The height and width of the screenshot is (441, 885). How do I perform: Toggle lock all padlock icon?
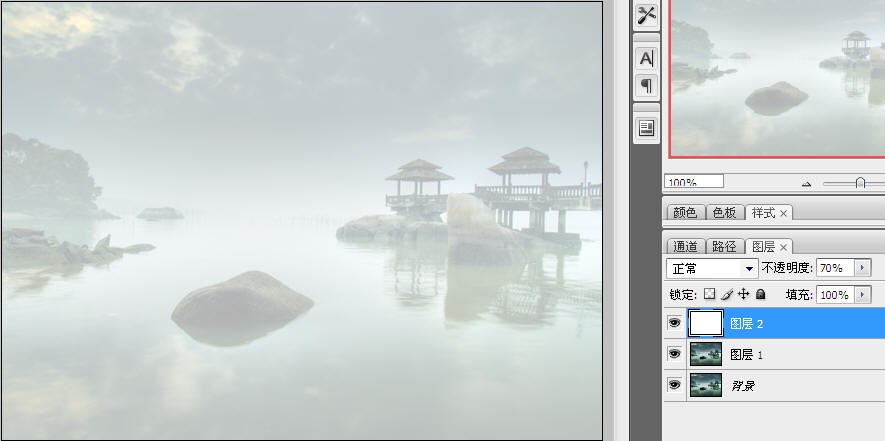click(x=760, y=294)
